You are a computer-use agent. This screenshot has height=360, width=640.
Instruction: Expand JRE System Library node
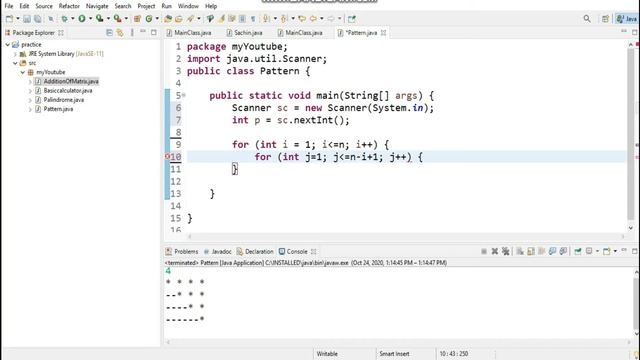click(x=15, y=54)
